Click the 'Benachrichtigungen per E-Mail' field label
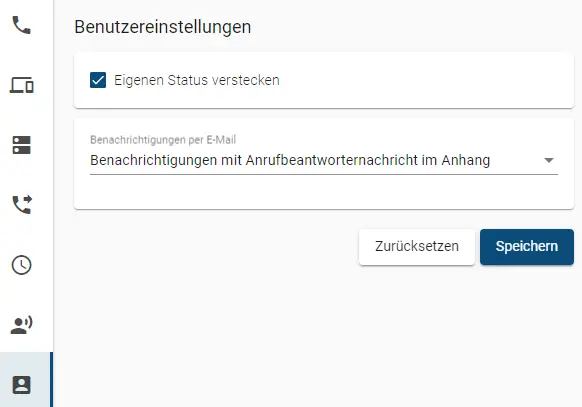Image resolution: width=582 pixels, height=407 pixels. (163, 140)
